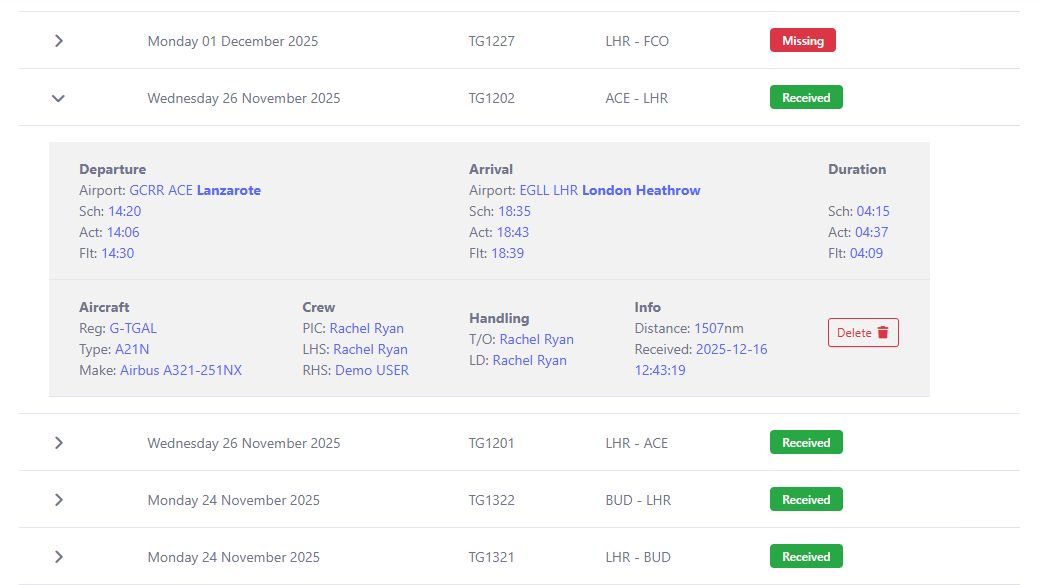Click the T/O Rachel Ryan handling link
Screen dimensions: 1039x585
(537, 339)
